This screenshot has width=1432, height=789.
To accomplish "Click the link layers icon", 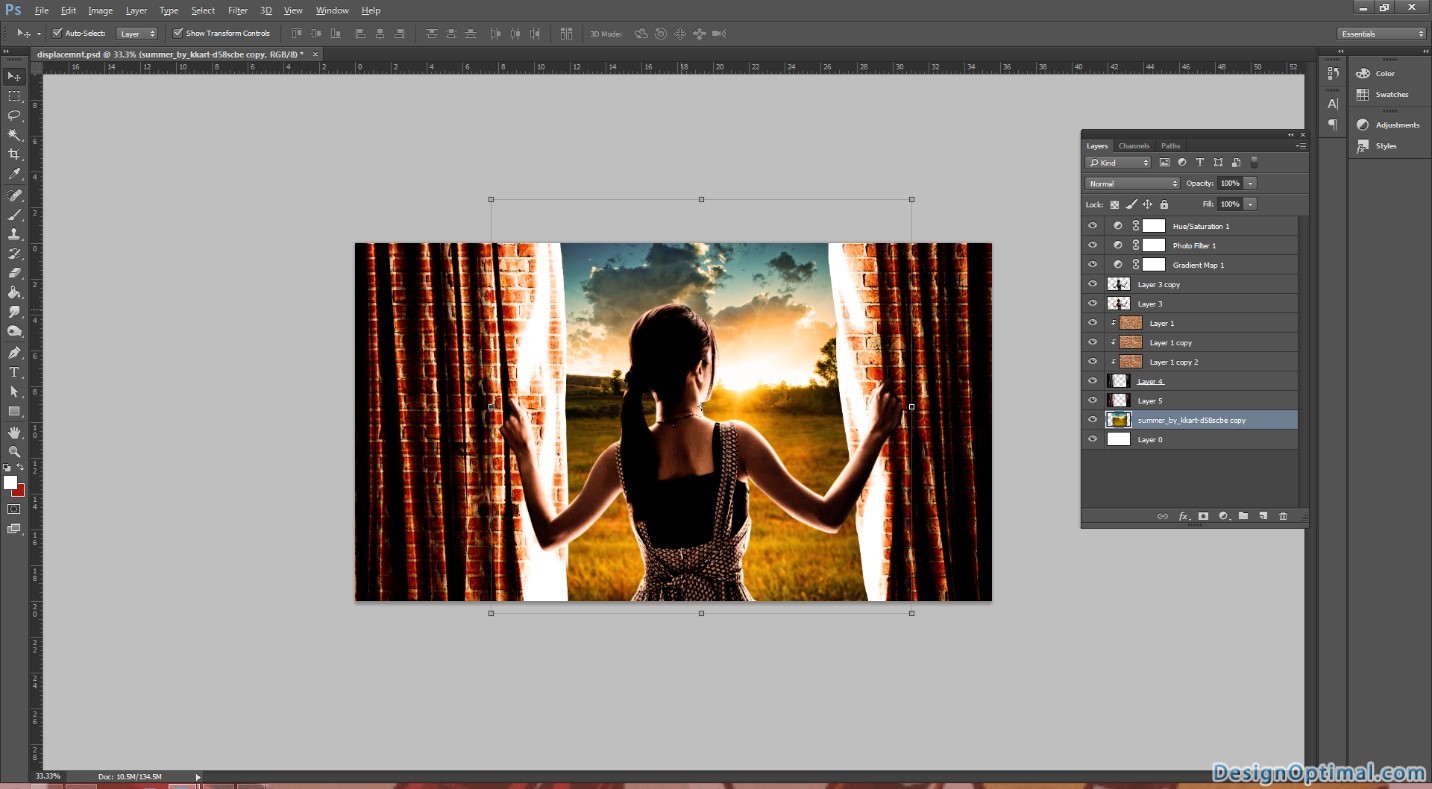I will (1162, 516).
